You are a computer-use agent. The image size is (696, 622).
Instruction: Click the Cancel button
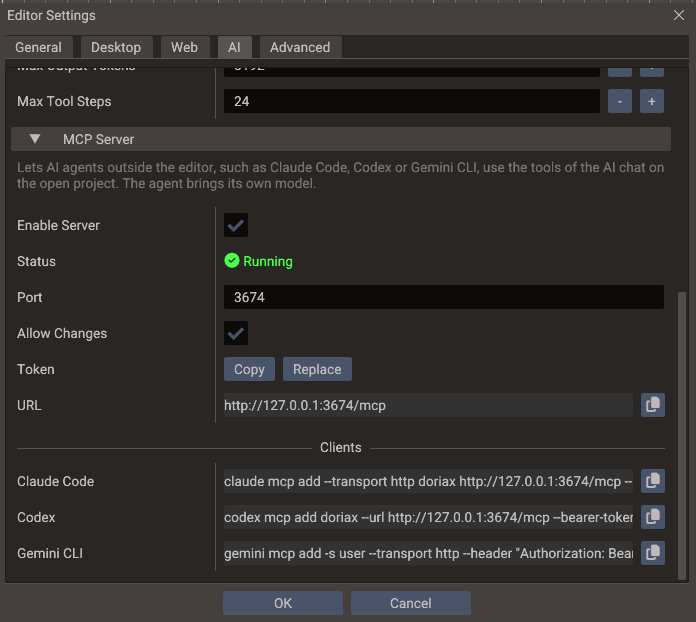click(x=411, y=603)
